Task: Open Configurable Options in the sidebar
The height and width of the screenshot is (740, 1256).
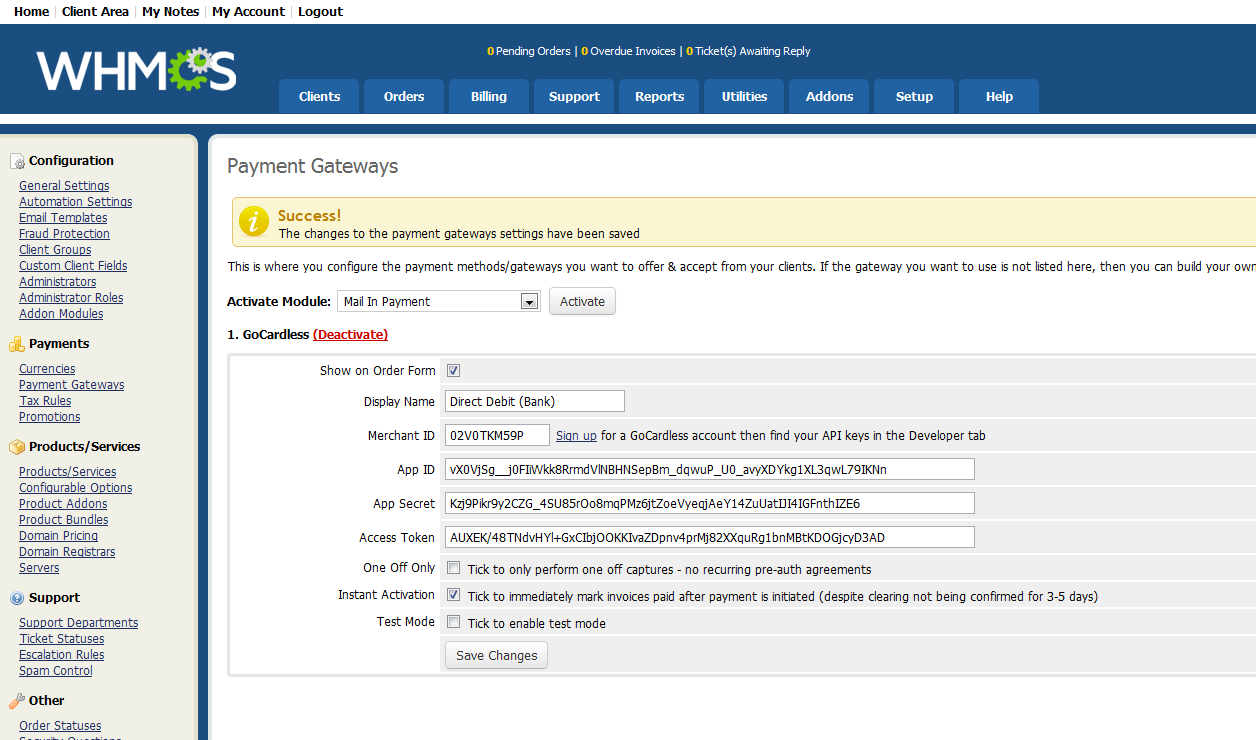Action: click(x=76, y=488)
